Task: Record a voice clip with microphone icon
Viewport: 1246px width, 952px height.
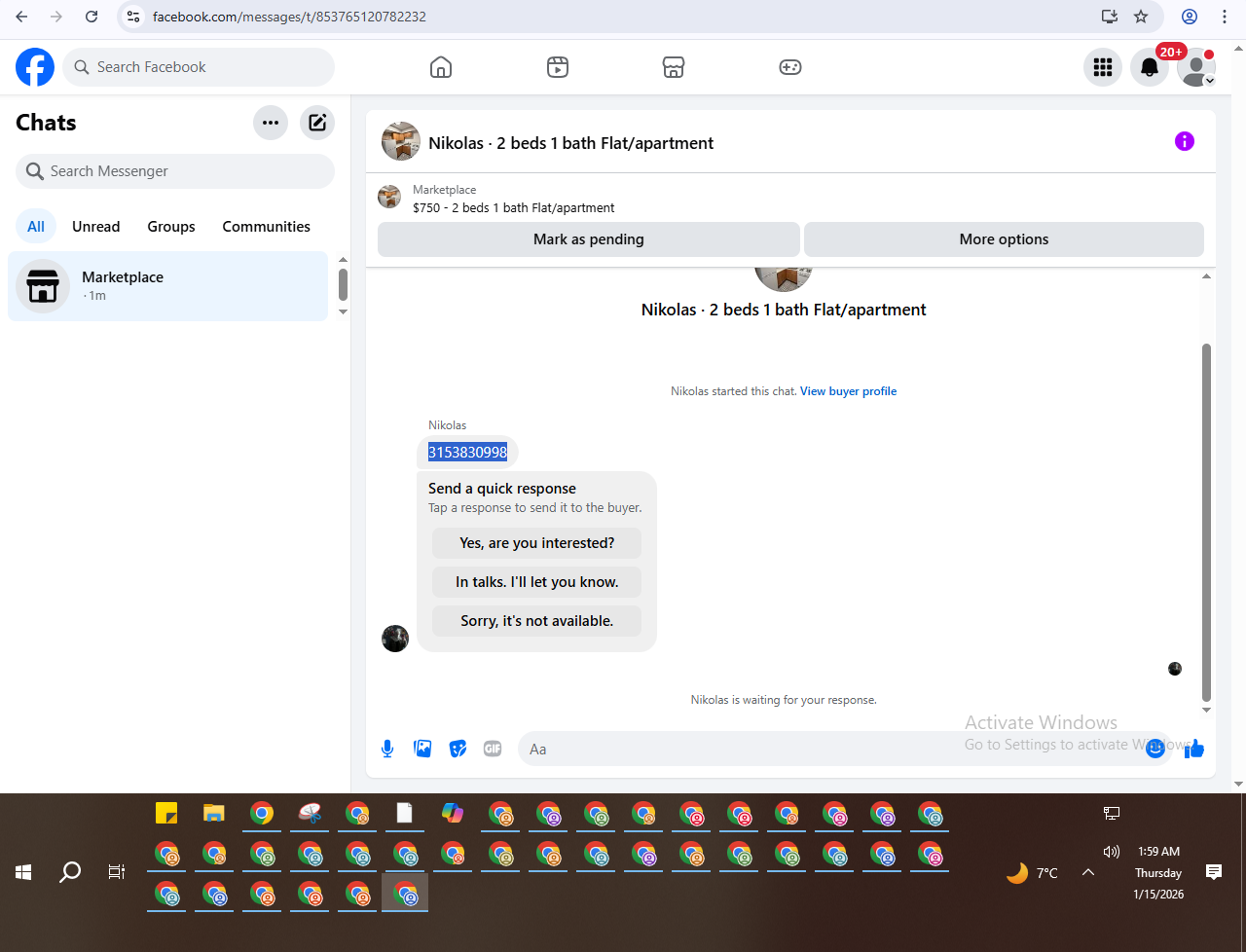Action: click(387, 749)
